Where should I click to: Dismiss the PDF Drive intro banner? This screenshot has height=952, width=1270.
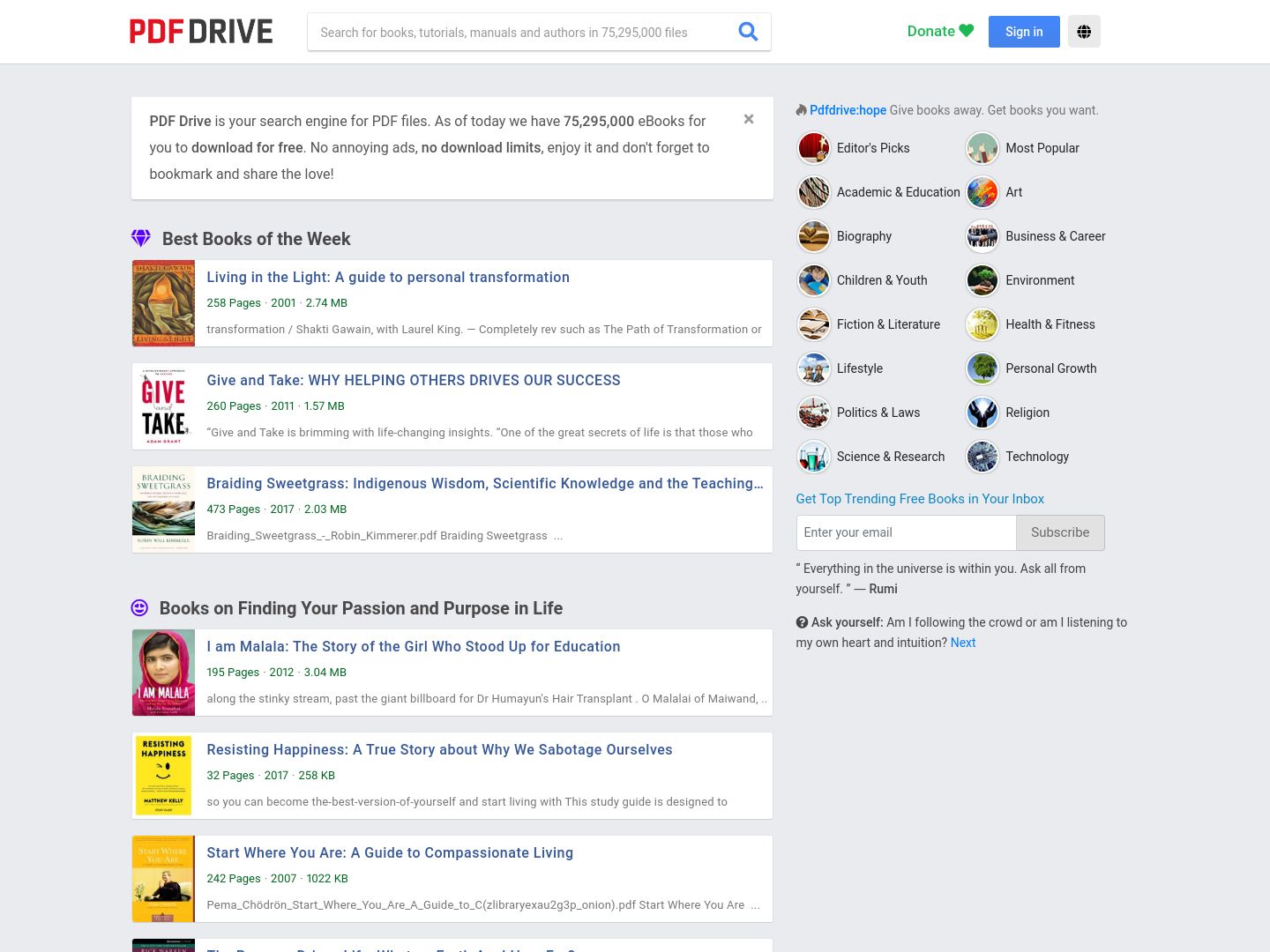[x=749, y=119]
